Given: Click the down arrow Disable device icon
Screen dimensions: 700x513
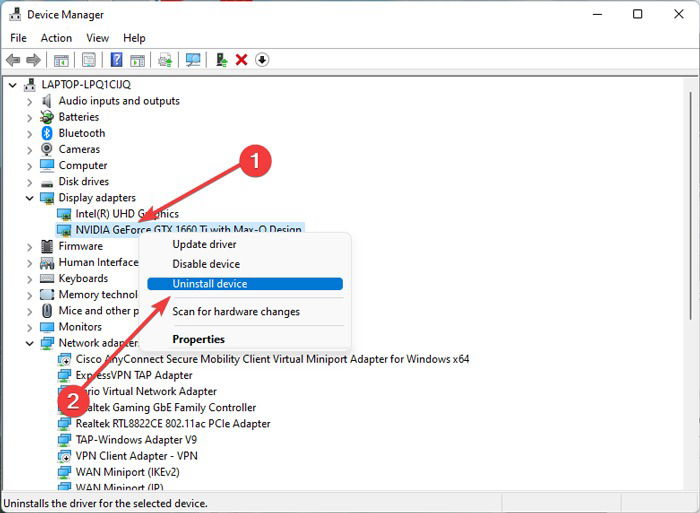Looking at the screenshot, I should [262, 60].
